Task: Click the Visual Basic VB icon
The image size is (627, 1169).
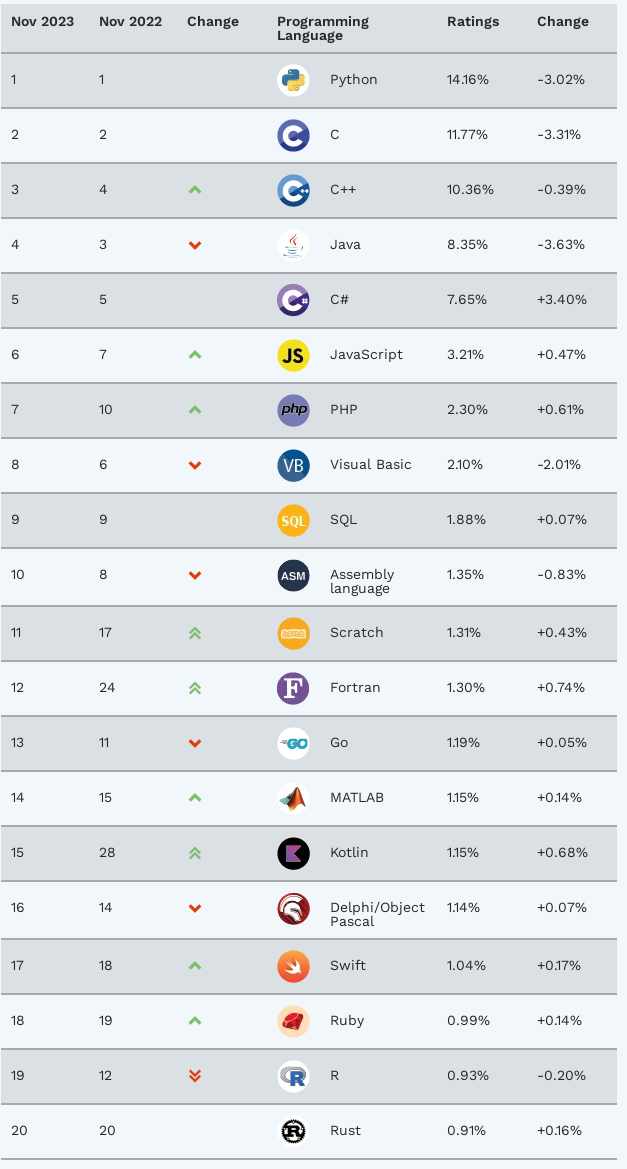Action: point(293,465)
